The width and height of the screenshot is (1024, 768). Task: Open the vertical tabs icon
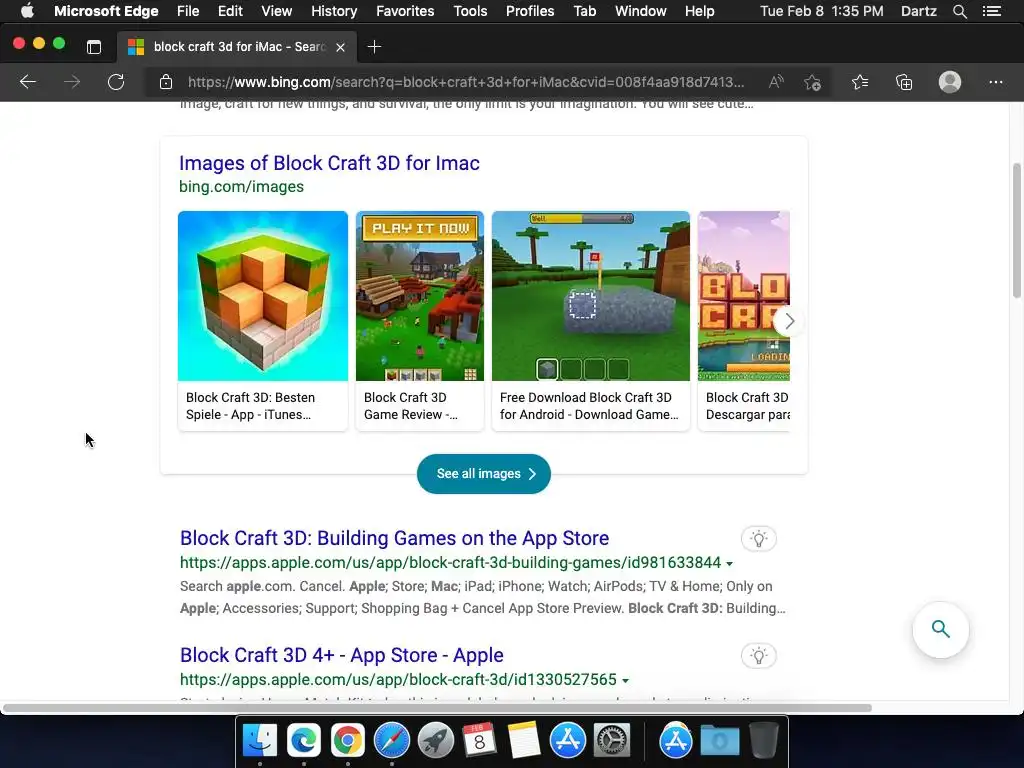click(x=94, y=46)
